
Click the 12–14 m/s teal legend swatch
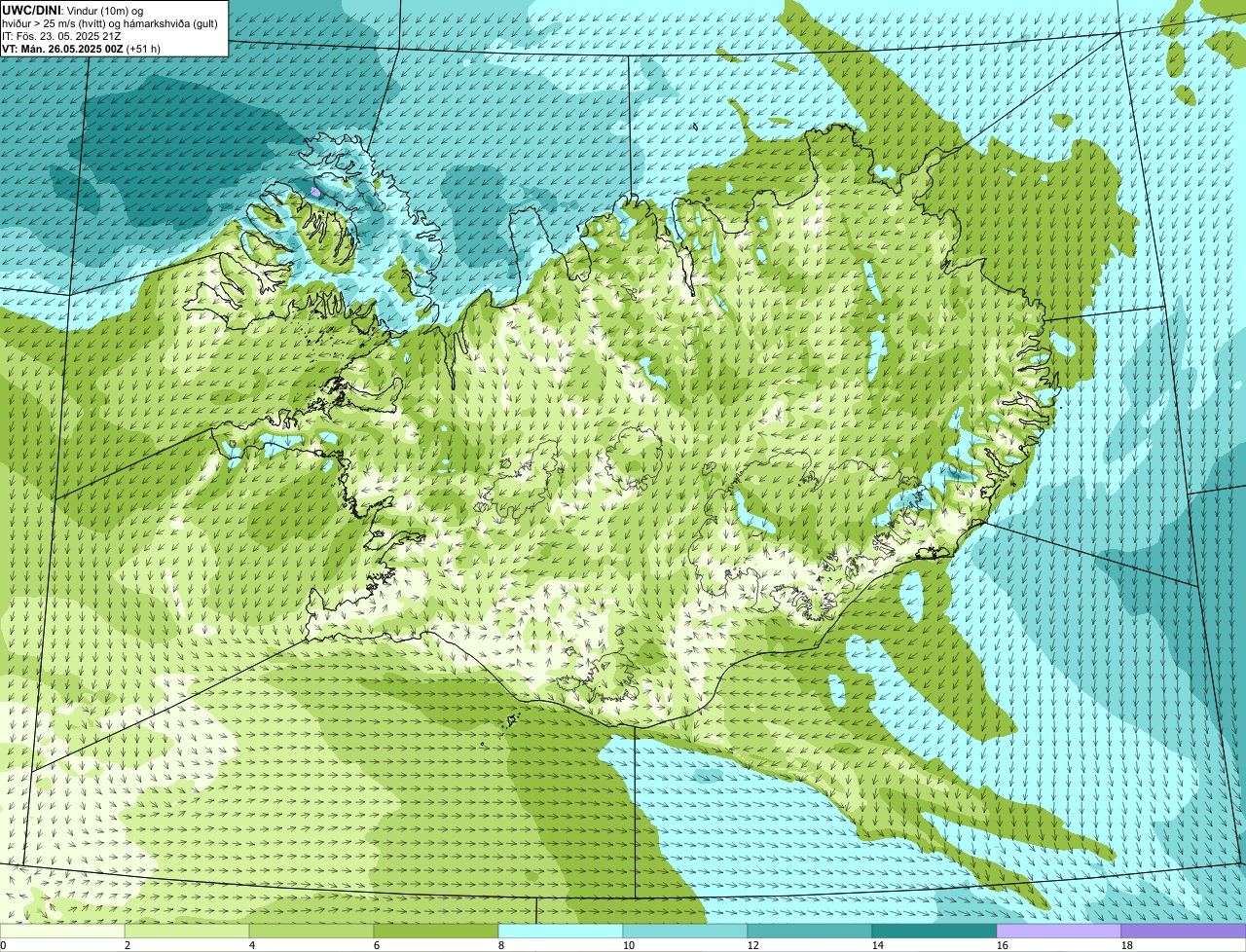[x=810, y=932]
